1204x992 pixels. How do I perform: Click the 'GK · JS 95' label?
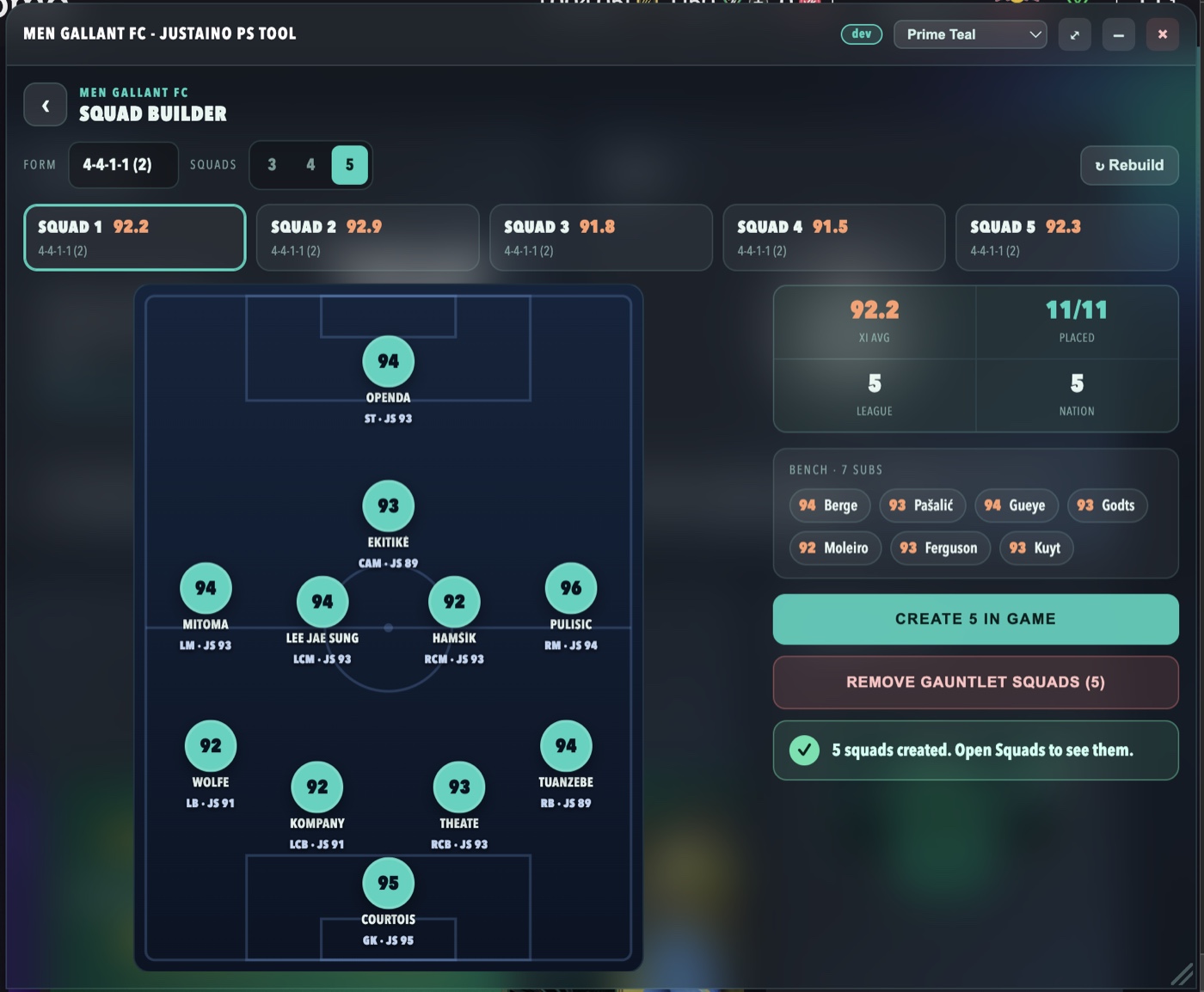388,940
